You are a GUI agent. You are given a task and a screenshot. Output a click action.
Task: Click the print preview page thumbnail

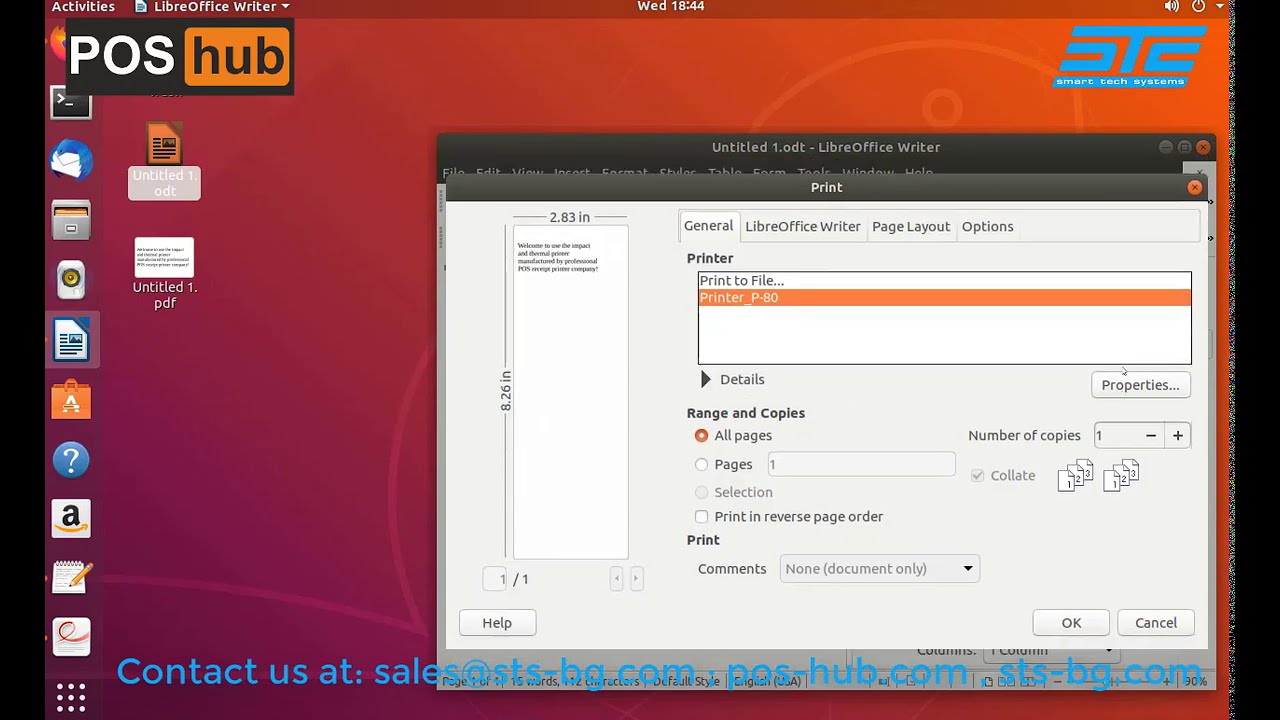[571, 392]
